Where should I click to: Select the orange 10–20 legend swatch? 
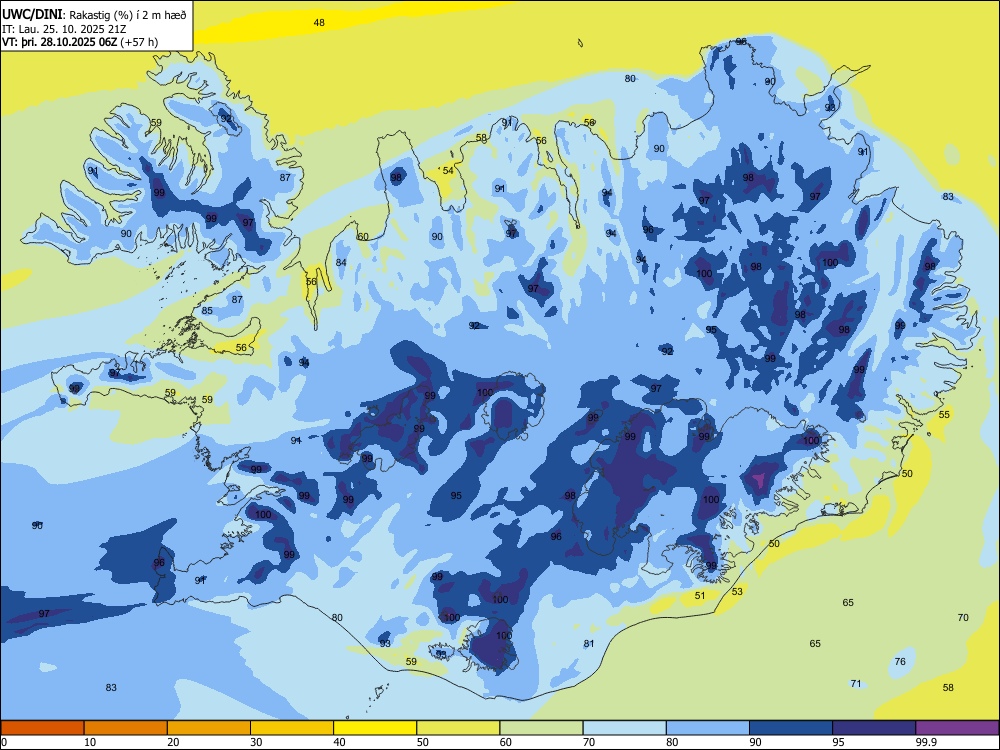[126, 728]
